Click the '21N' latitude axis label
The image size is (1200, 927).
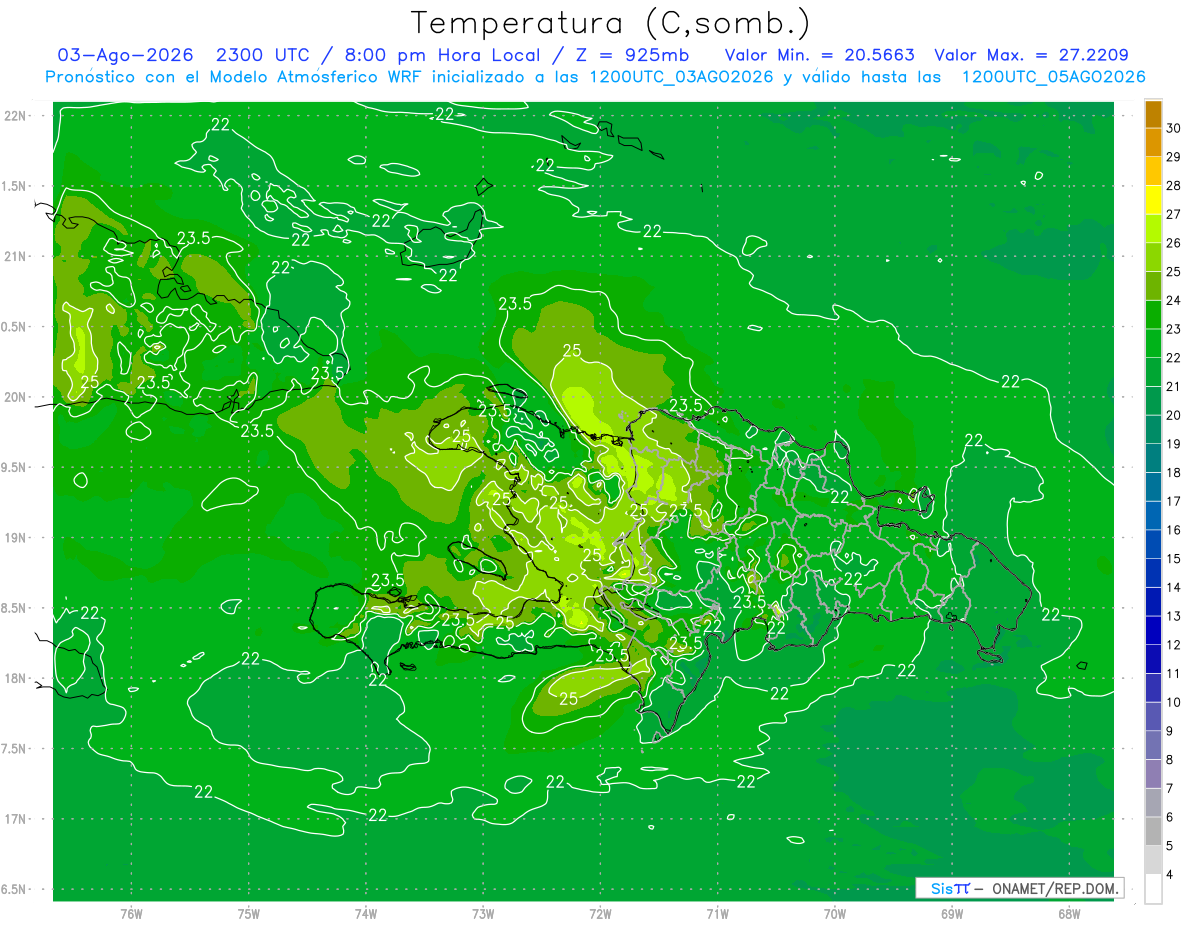[x=15, y=256]
